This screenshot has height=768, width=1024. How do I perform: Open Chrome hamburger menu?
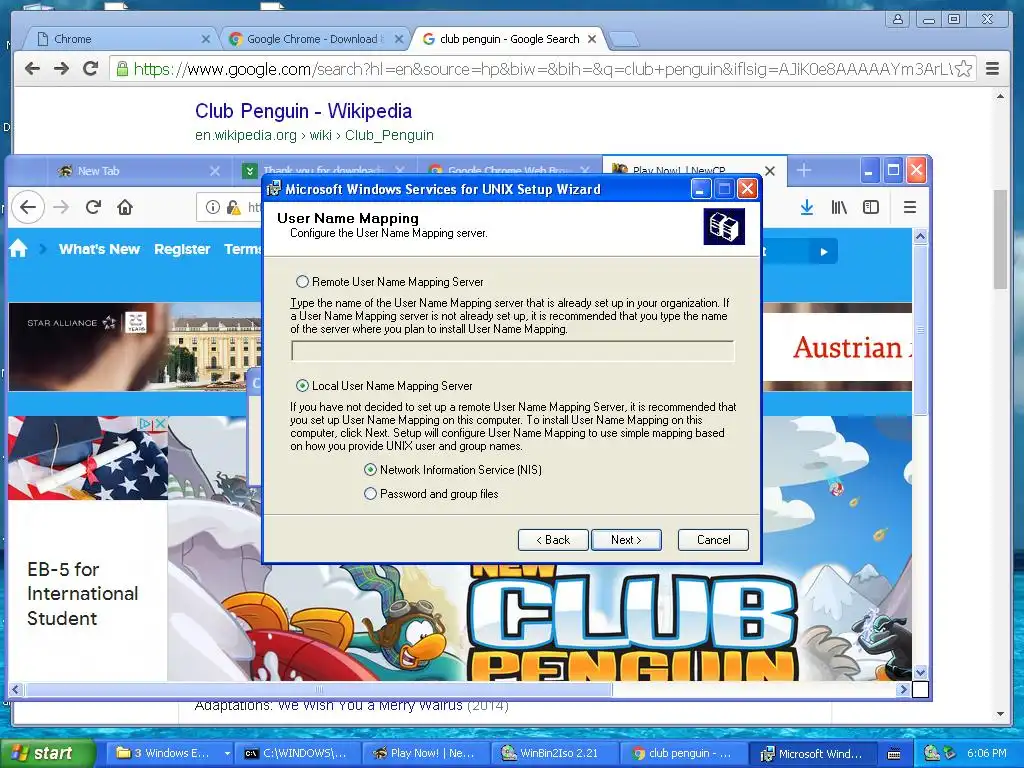coord(993,69)
